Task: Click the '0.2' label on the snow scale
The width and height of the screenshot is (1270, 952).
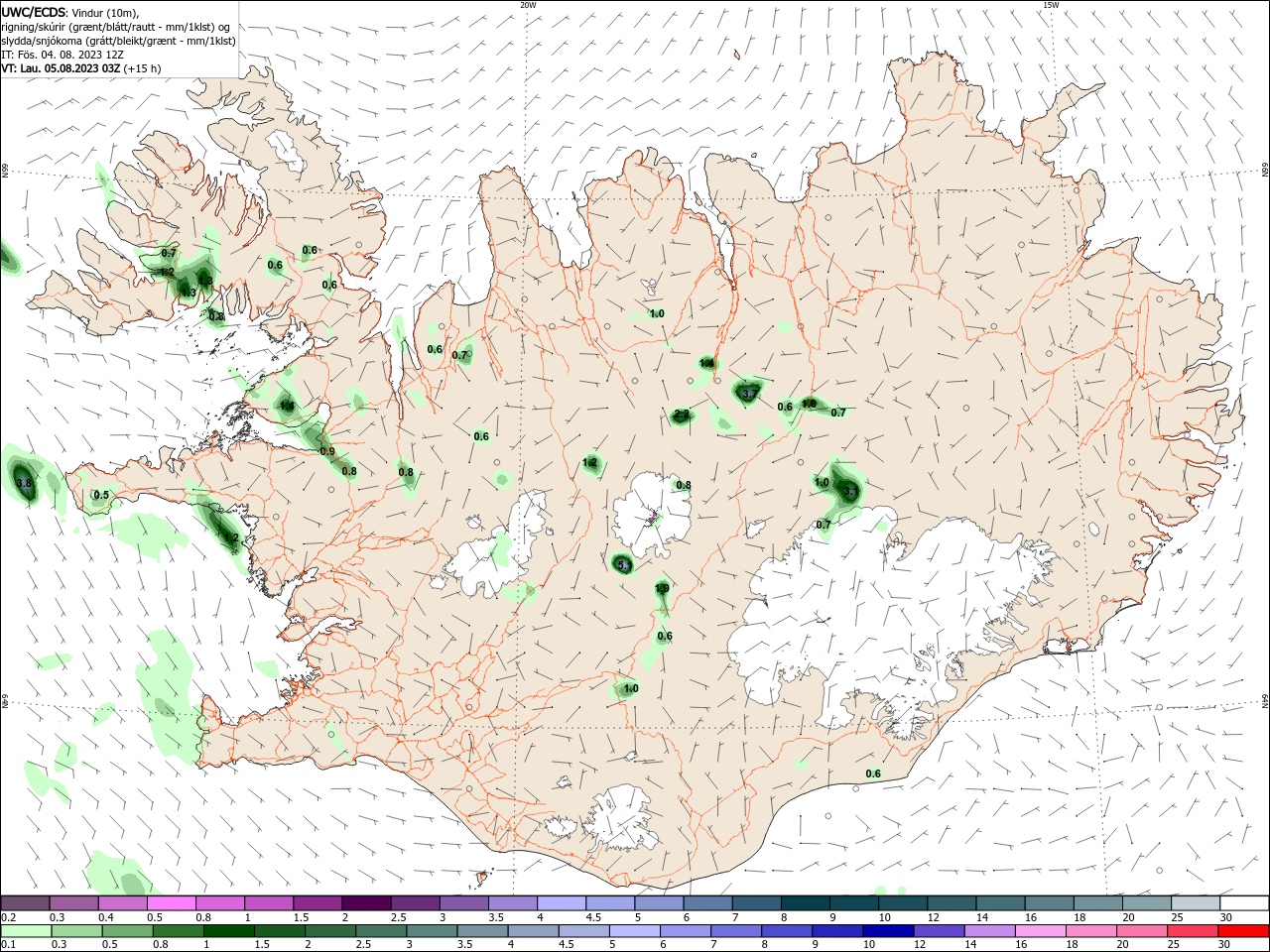Action: (8, 918)
